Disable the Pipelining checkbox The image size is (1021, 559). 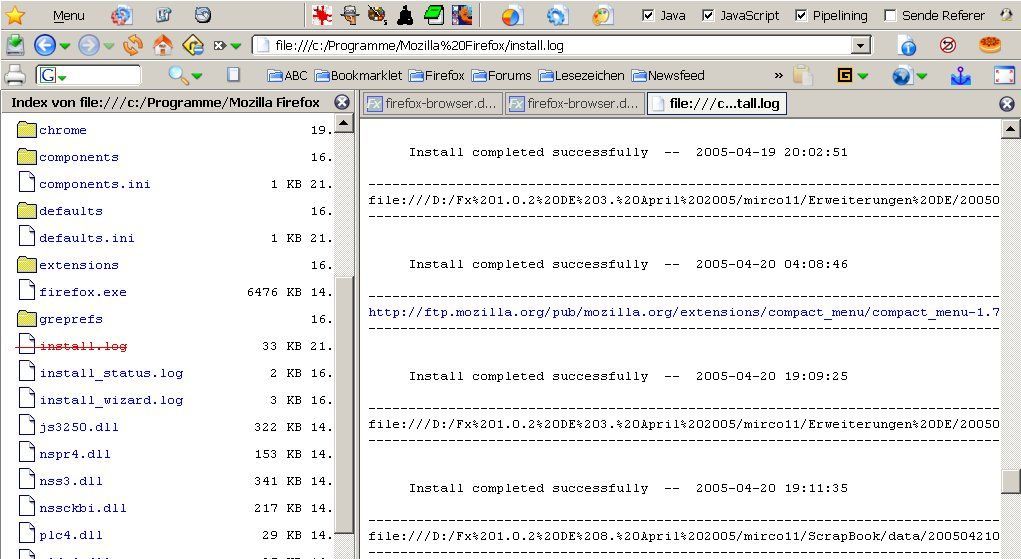tap(801, 15)
